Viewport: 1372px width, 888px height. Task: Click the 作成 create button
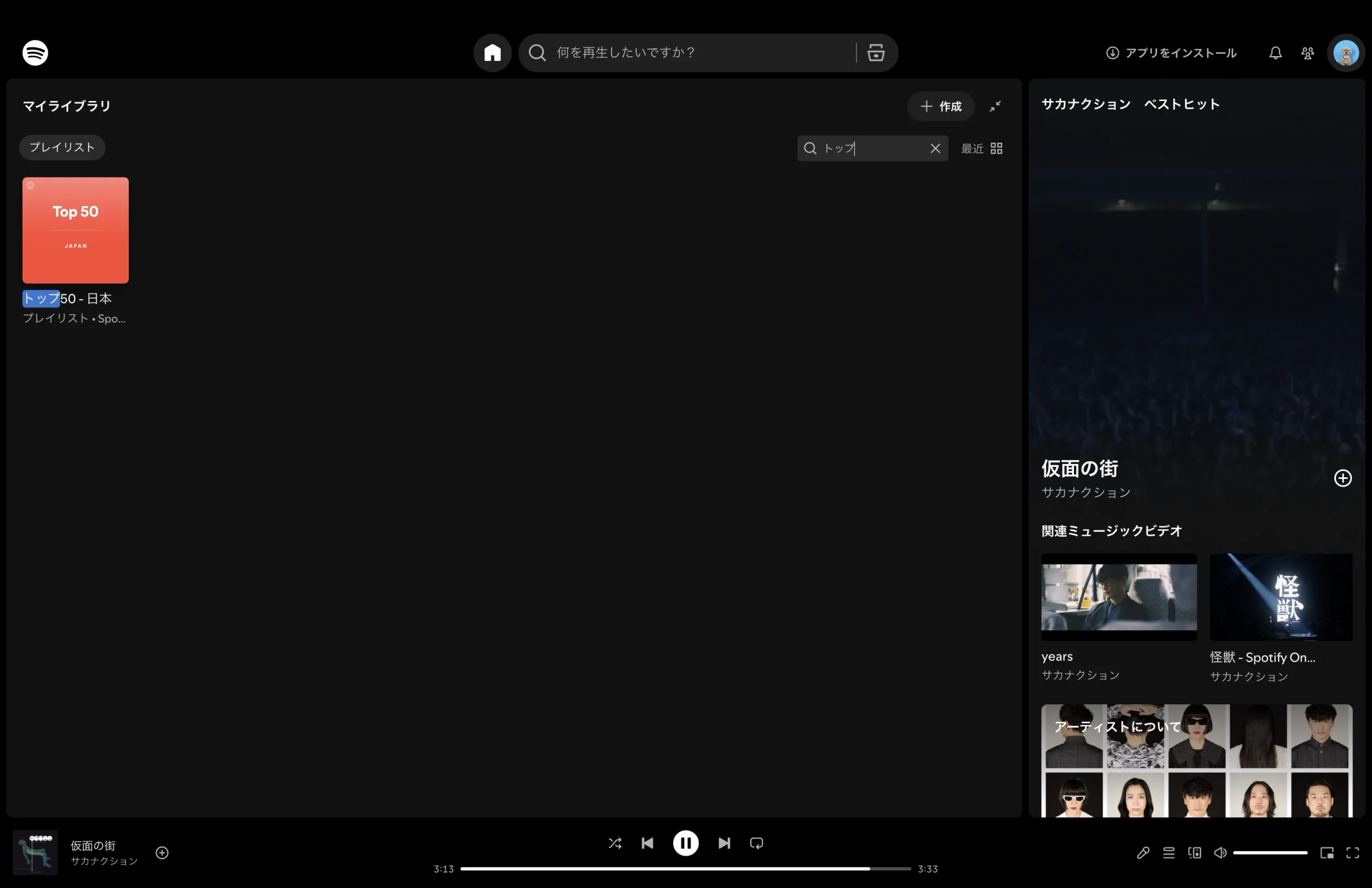click(x=941, y=106)
